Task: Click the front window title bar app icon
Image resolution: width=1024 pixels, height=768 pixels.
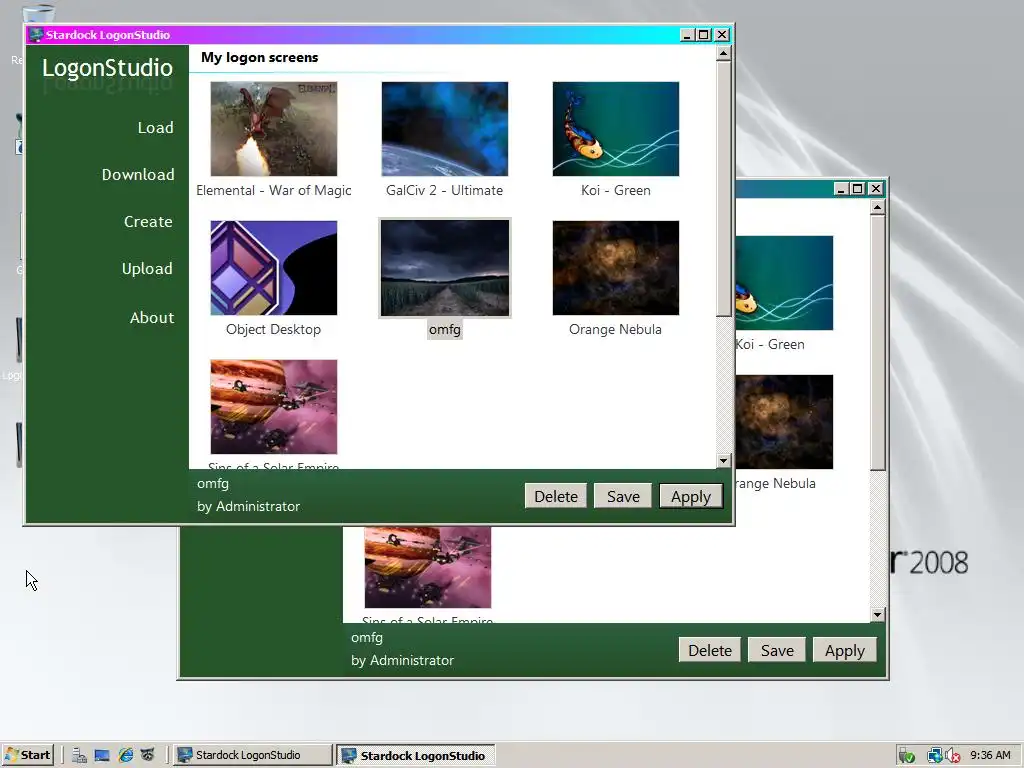Action: [x=37, y=35]
